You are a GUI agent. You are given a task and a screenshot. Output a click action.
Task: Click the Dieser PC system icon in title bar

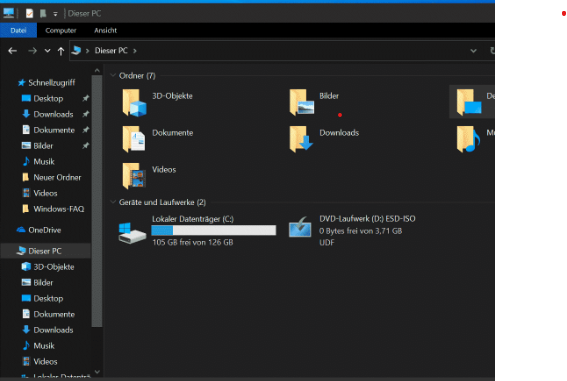[8, 13]
